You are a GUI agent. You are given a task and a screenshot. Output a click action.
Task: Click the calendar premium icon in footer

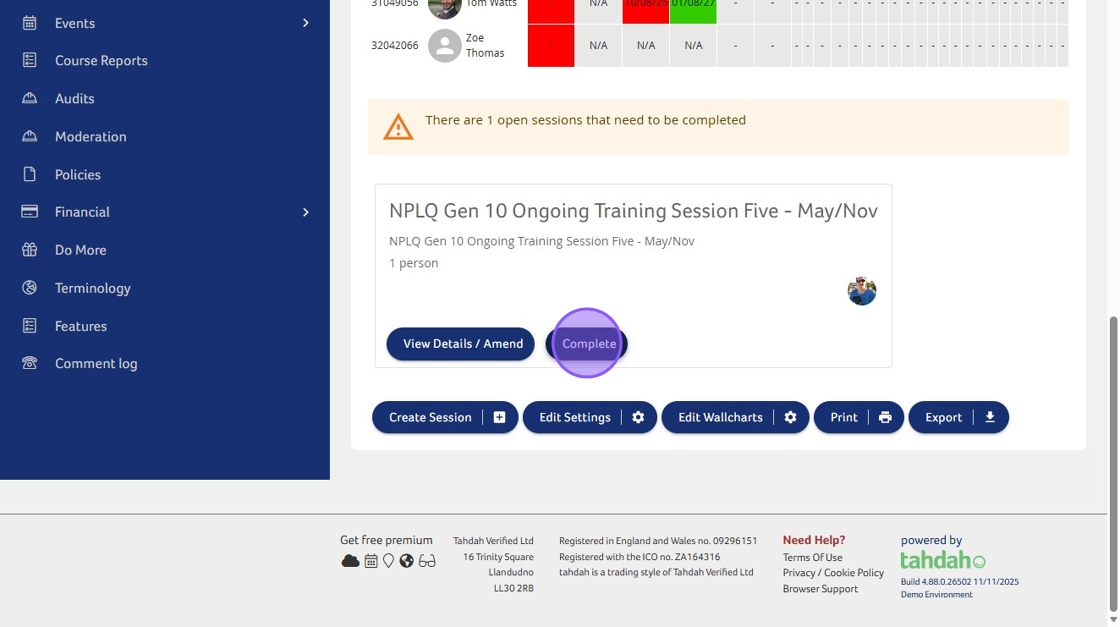(x=371, y=561)
